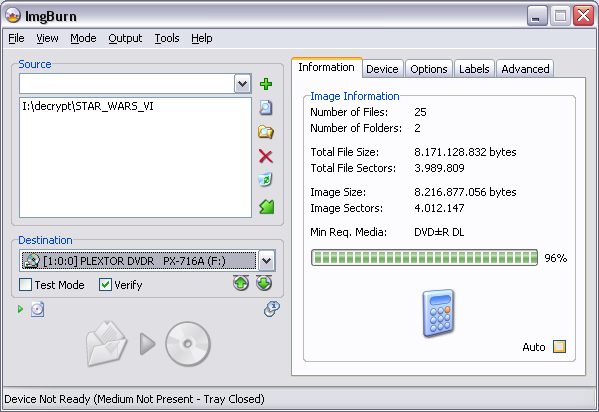Toggle the Auto calculate checkbox
Image resolution: width=599 pixels, height=412 pixels.
click(x=559, y=347)
